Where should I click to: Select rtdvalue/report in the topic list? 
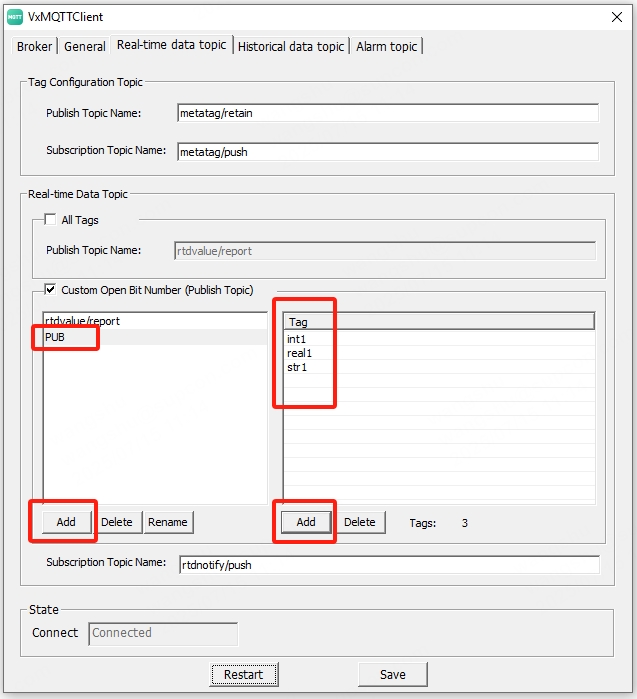tap(155, 321)
